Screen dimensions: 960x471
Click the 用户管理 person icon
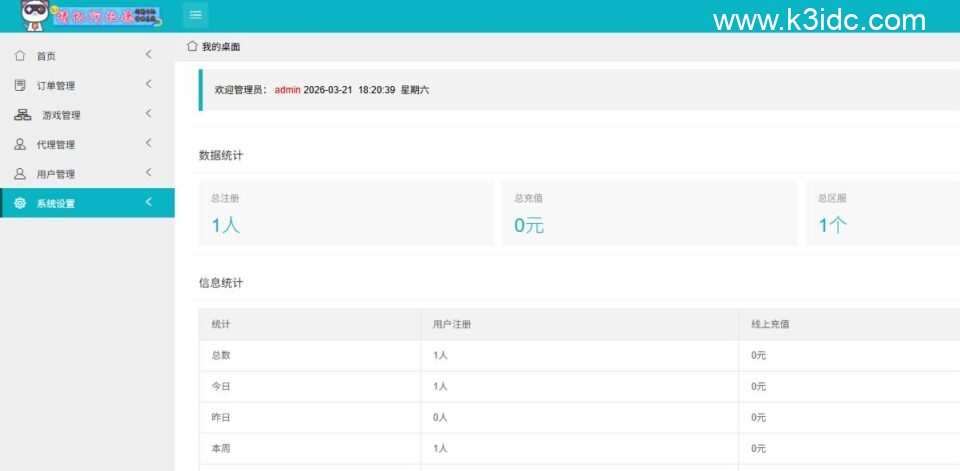tap(20, 174)
